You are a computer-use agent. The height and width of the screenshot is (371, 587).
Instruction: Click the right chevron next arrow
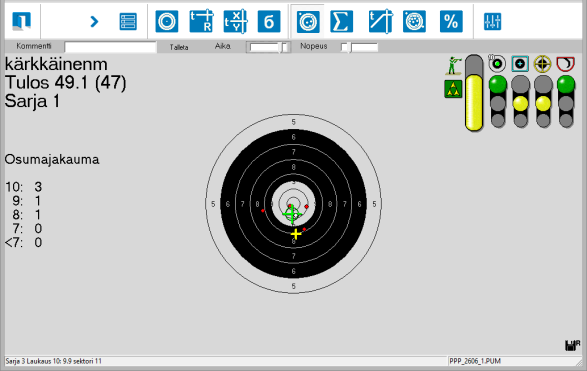click(x=94, y=21)
